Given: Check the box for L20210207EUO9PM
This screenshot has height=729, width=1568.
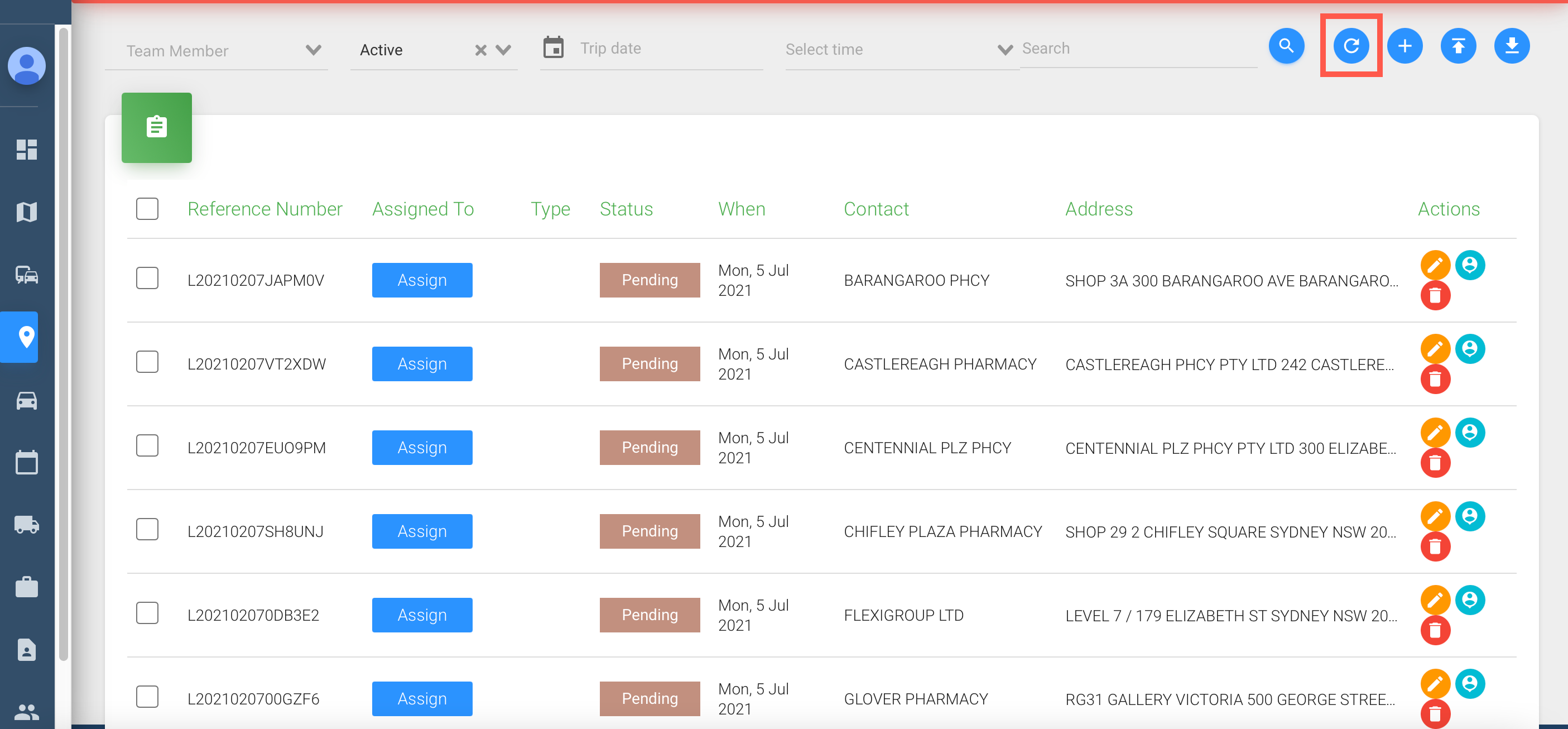Looking at the screenshot, I should click(147, 446).
